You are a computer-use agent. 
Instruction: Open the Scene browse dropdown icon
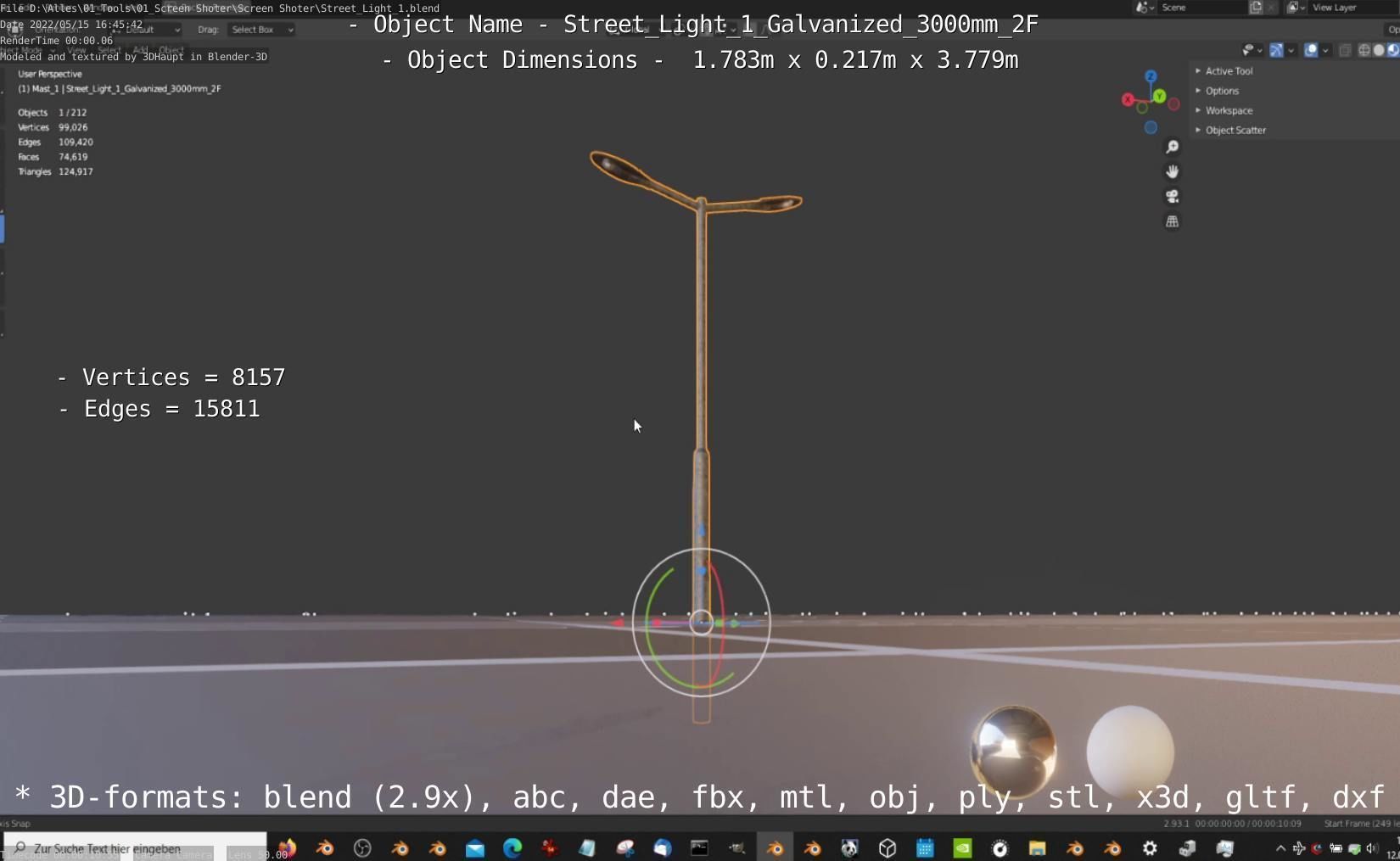pyautogui.click(x=1145, y=7)
